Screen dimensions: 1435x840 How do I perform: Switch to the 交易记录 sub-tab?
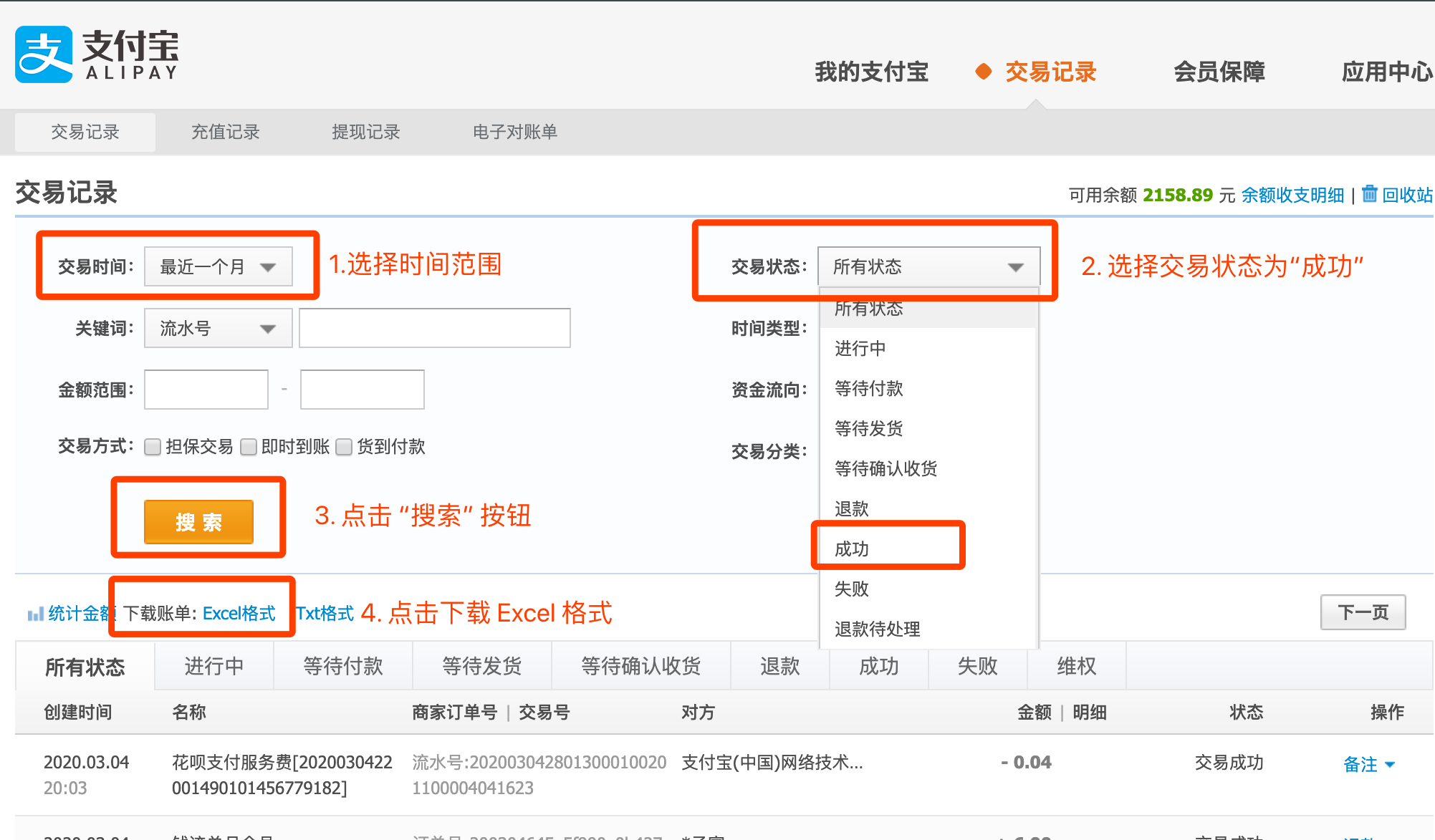tap(85, 132)
